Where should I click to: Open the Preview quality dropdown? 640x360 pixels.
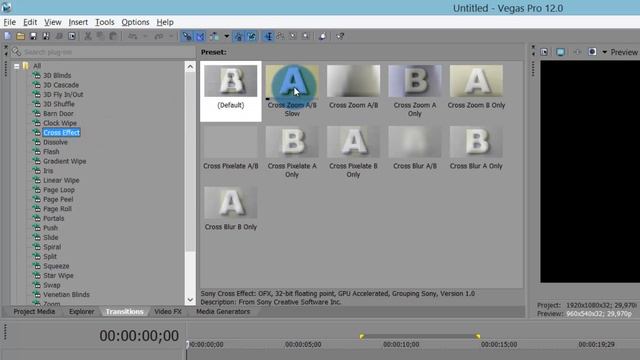pos(624,52)
